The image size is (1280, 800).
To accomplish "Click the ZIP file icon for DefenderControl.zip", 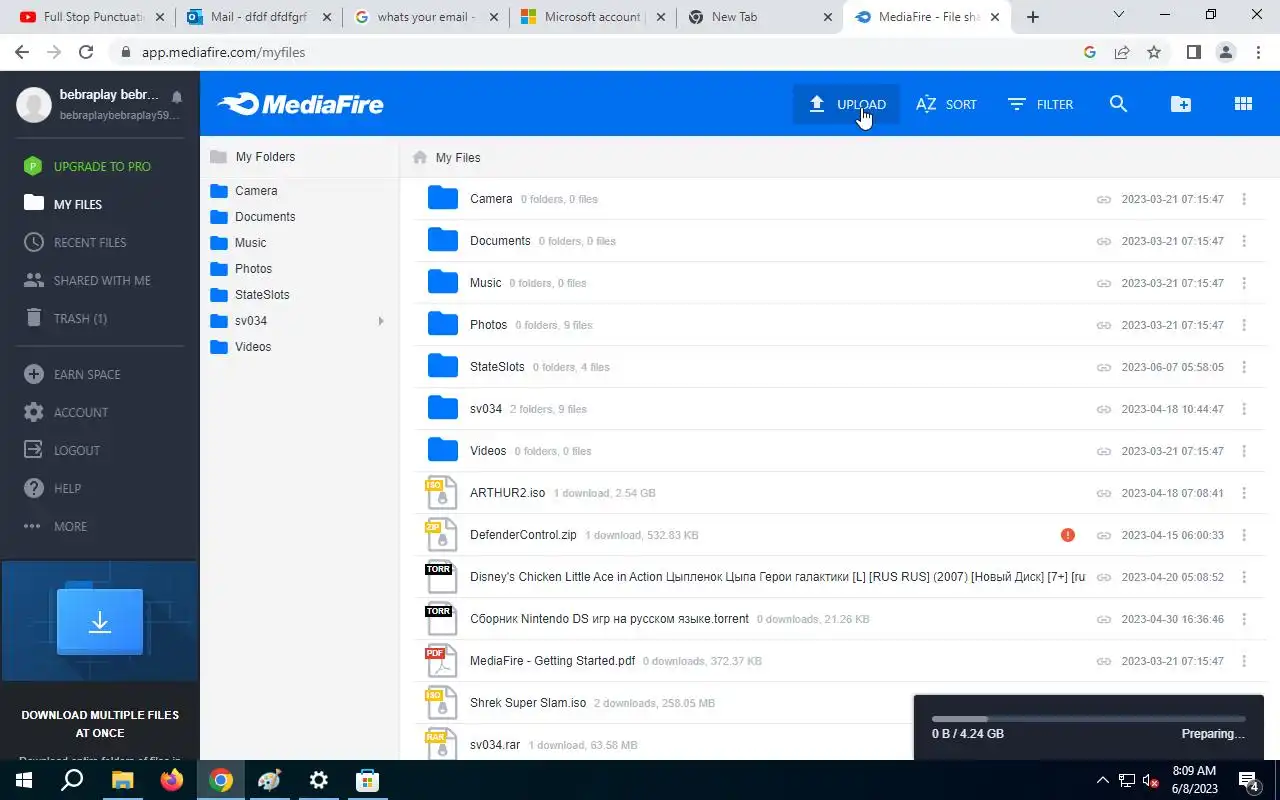I will point(441,535).
